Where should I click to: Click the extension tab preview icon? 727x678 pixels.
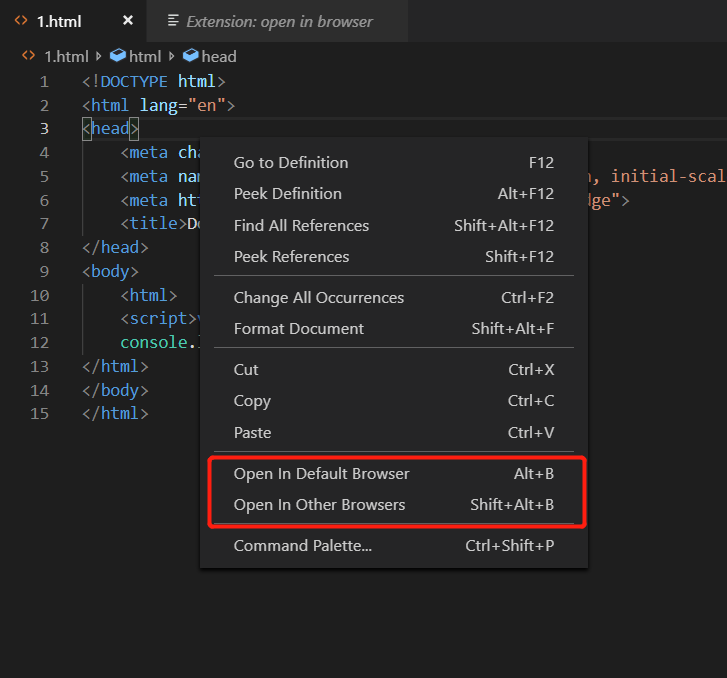point(173,21)
